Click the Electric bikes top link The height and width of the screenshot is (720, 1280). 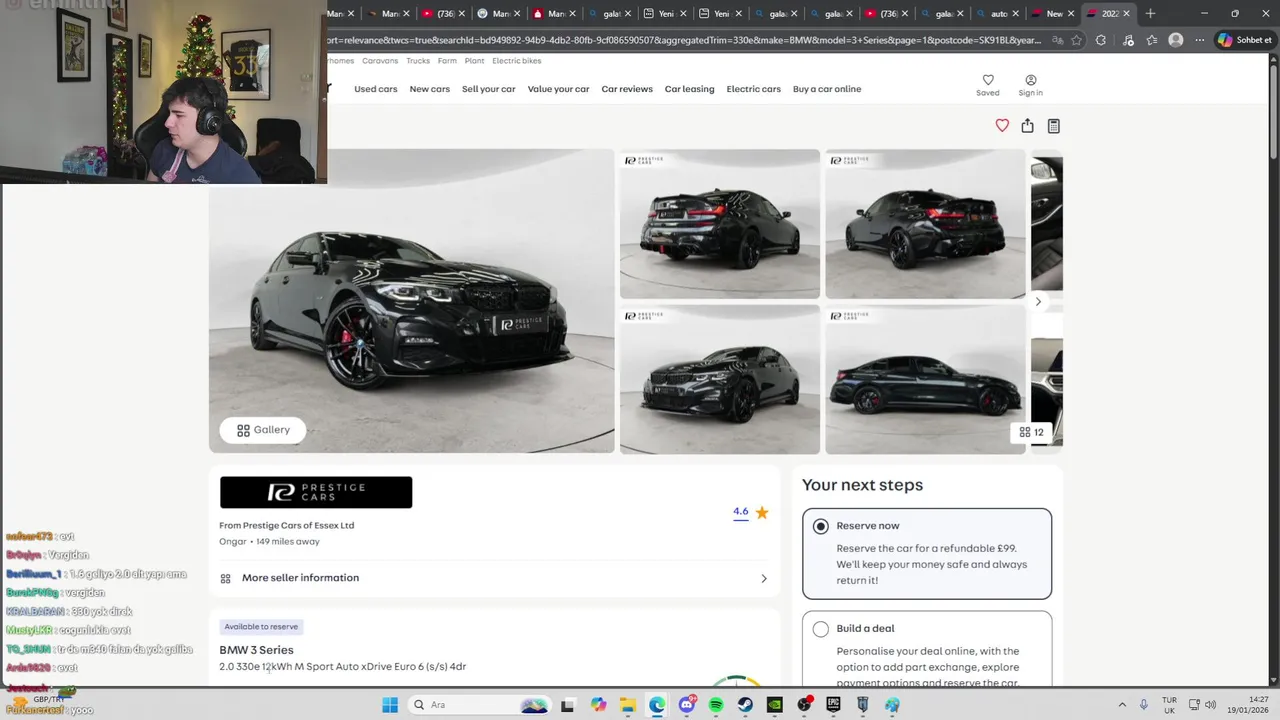pyautogui.click(x=517, y=61)
